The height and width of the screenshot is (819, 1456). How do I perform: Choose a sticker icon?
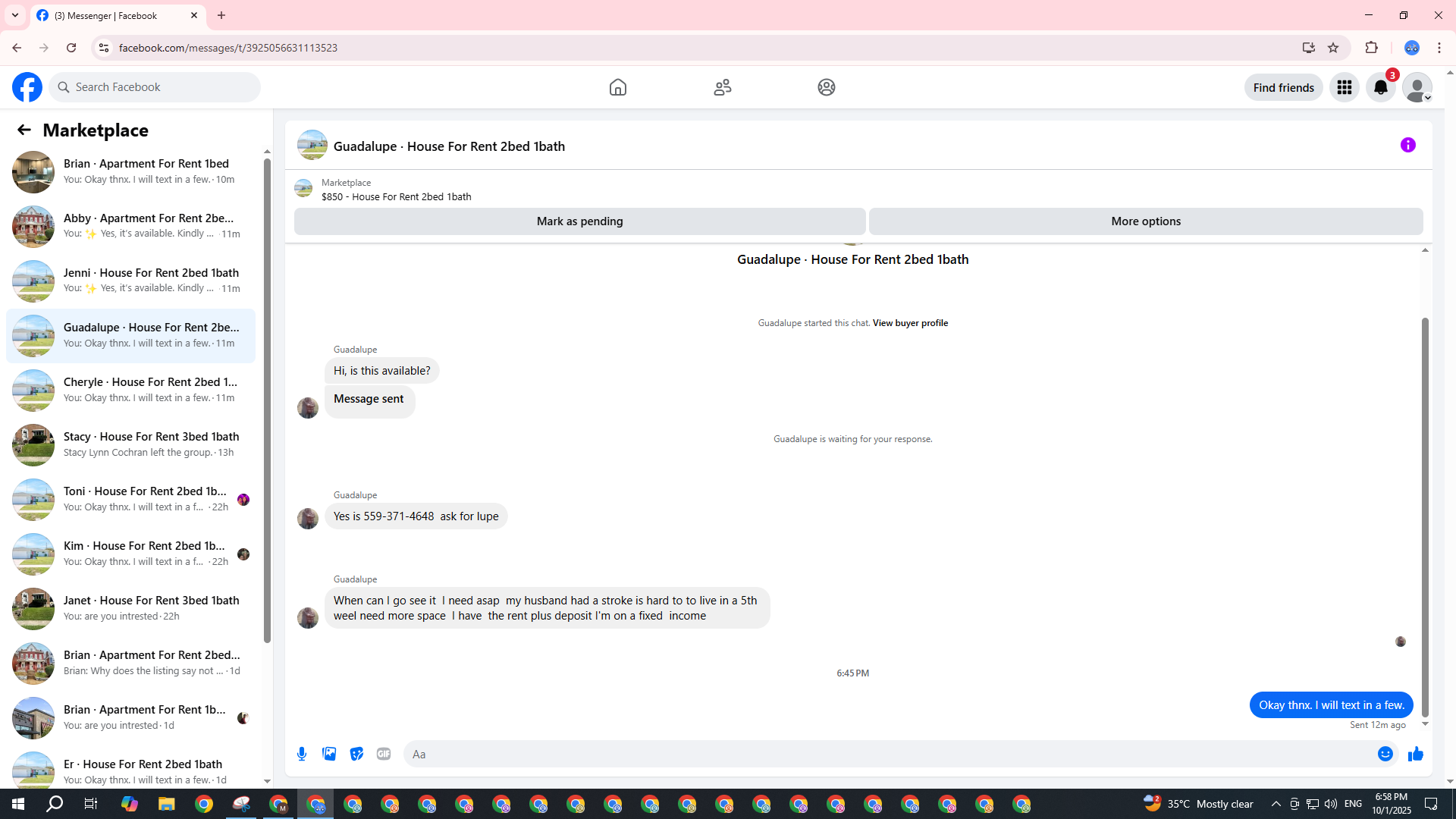(356, 754)
